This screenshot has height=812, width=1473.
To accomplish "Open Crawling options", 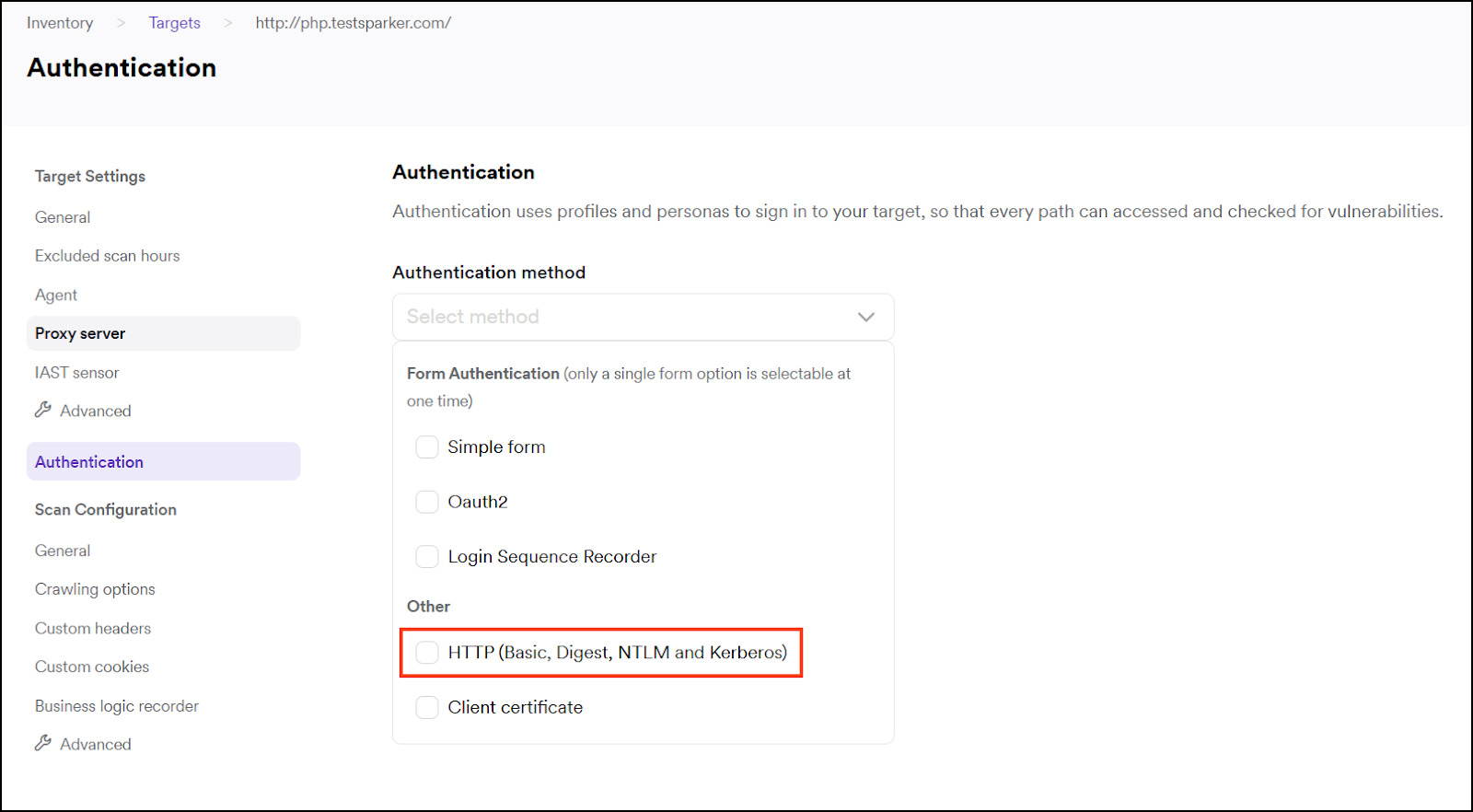I will [94, 588].
